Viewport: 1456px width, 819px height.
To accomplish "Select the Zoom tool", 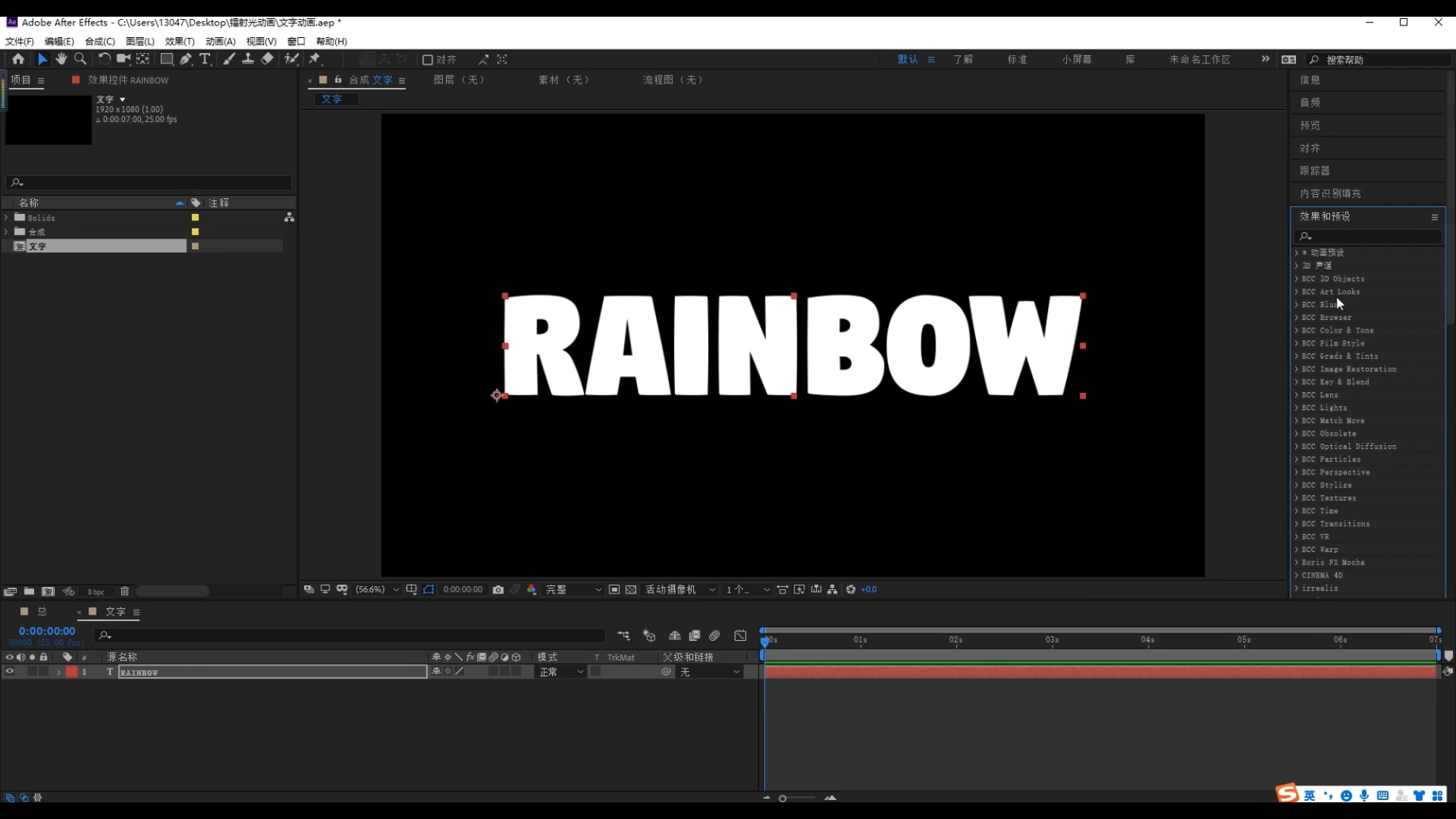I will click(80, 59).
